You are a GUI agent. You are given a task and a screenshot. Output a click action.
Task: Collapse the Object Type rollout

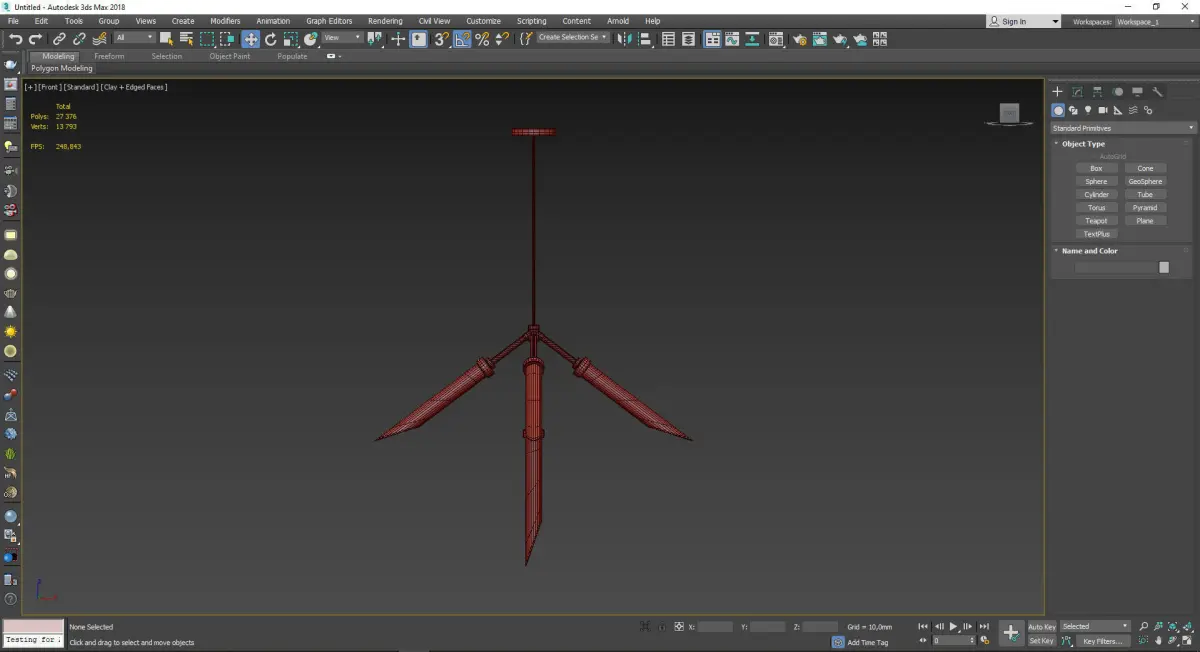tap(1082, 144)
